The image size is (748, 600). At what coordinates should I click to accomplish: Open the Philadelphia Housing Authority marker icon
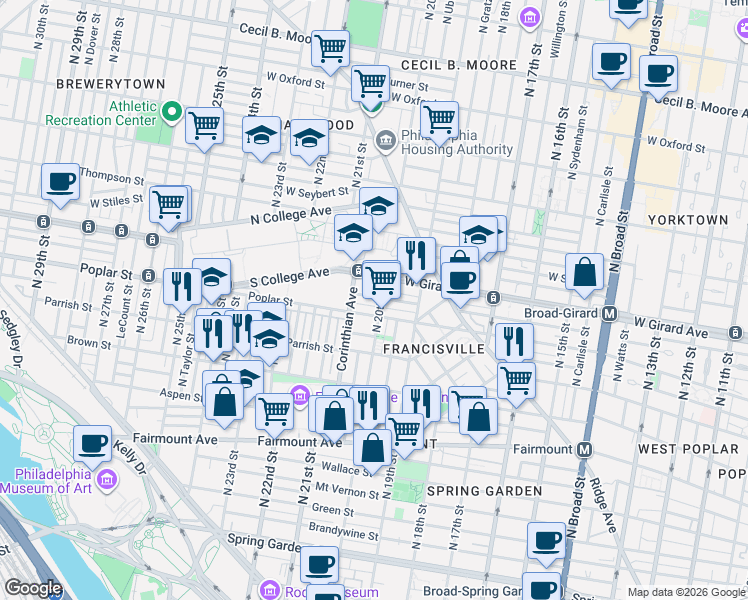(385, 142)
